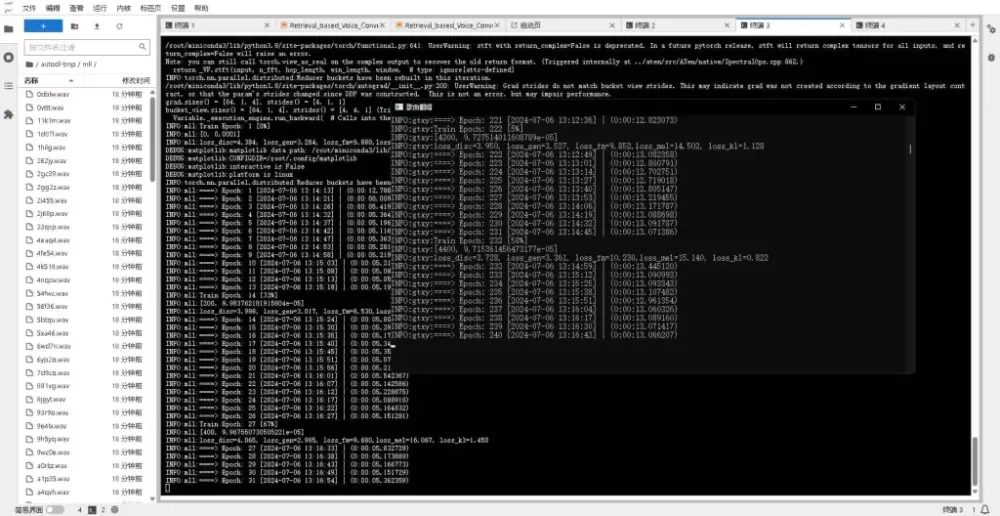1000x516 pixels.
Task: Select file 11k1m.wav
Action: pyautogui.click(x=52, y=121)
